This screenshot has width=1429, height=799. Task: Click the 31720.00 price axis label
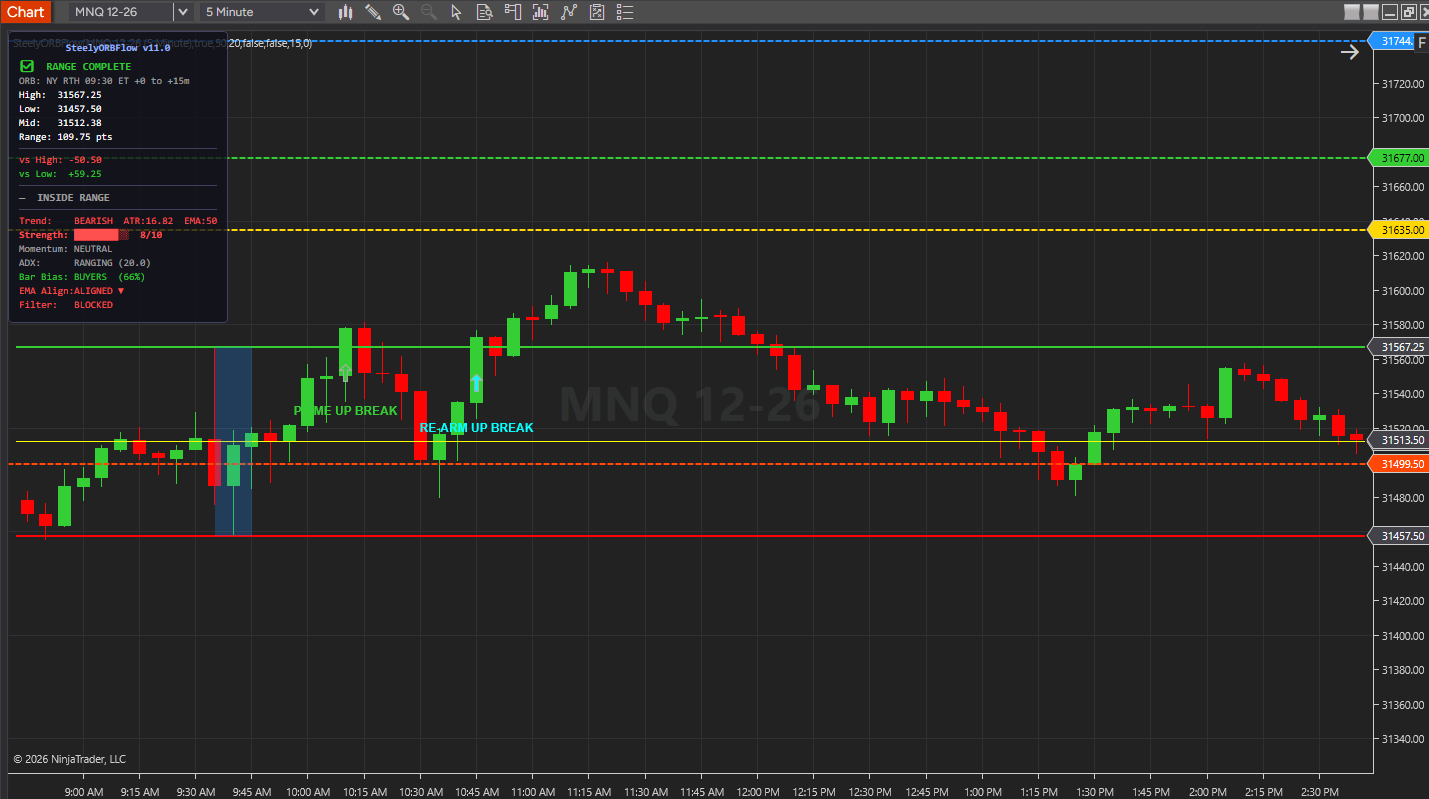tap(1401, 84)
